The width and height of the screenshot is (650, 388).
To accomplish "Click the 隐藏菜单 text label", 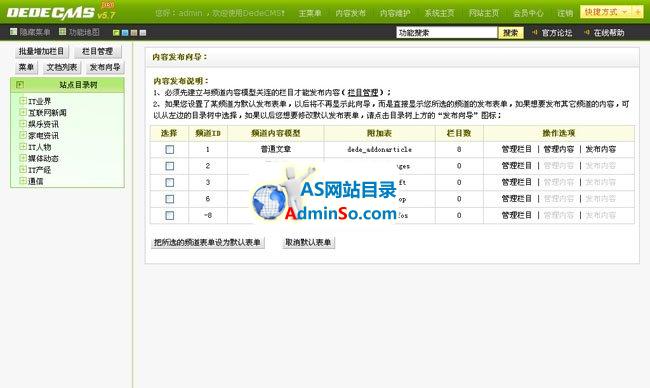I will click(x=35, y=32).
